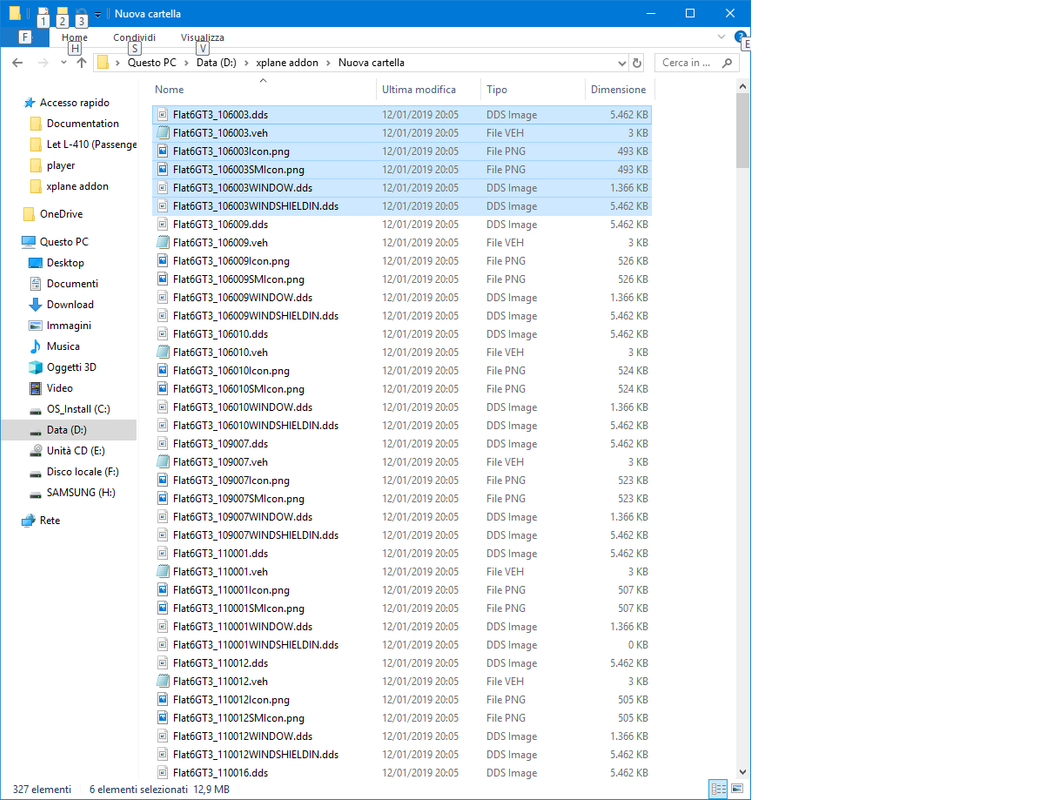Select file Flat6GT3_106009WINDOW.dds
Viewport: 1053px width, 800px height.
(402, 298)
